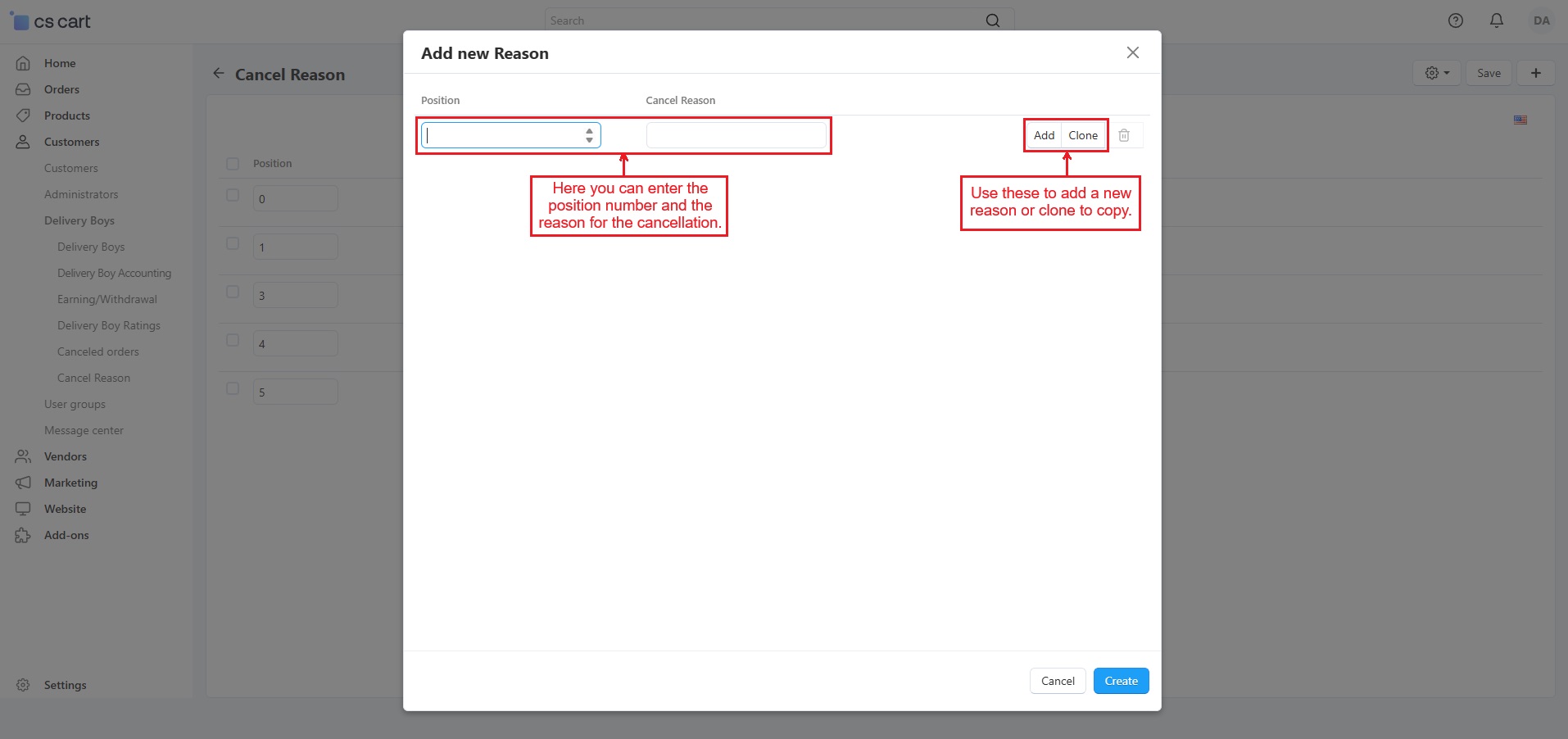Open the gear settings dropdown

click(x=1436, y=73)
